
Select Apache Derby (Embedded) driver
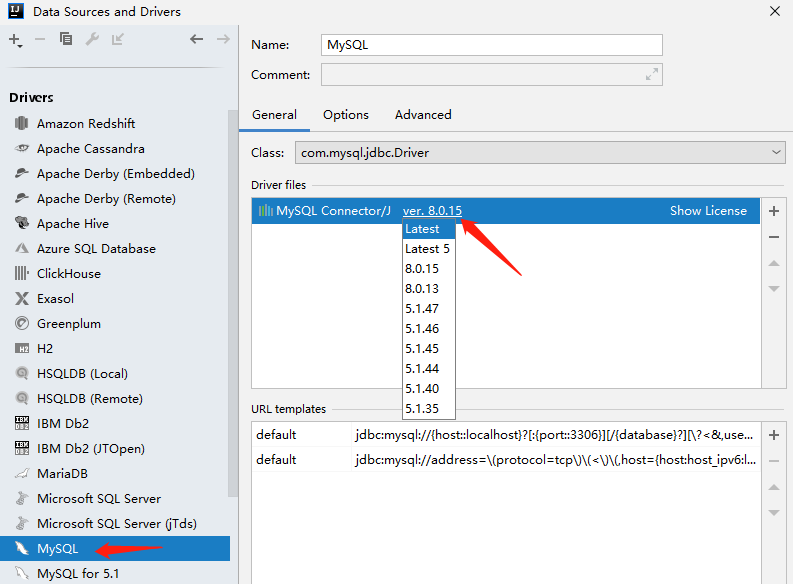115,173
